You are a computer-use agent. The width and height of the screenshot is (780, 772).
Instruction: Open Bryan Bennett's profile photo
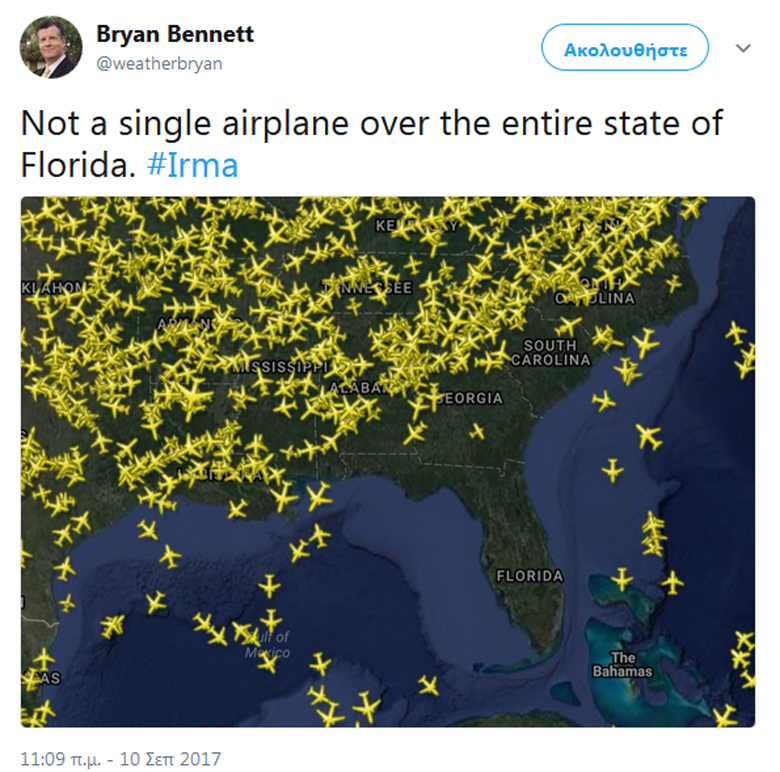51,47
